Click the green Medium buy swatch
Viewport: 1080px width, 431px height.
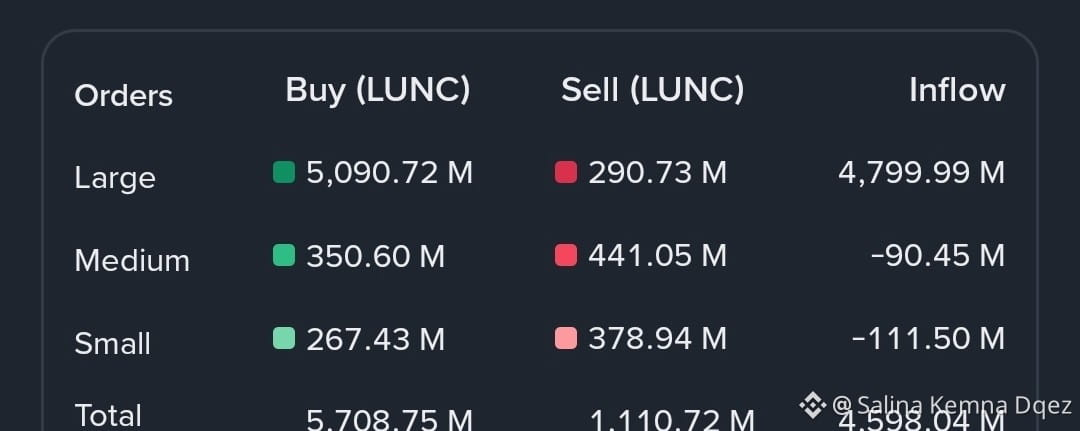click(x=284, y=255)
